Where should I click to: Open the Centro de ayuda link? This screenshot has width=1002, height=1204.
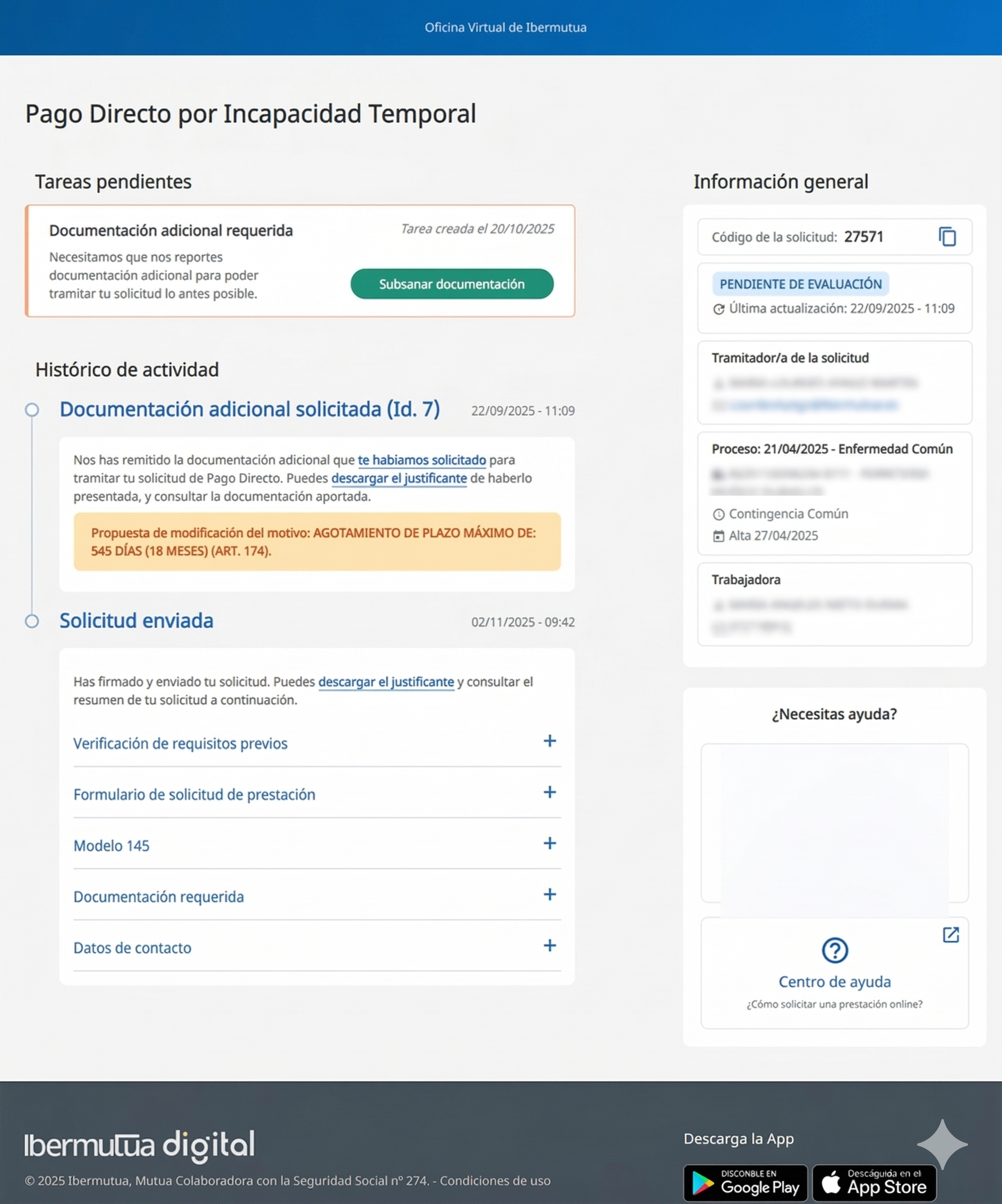[835, 982]
